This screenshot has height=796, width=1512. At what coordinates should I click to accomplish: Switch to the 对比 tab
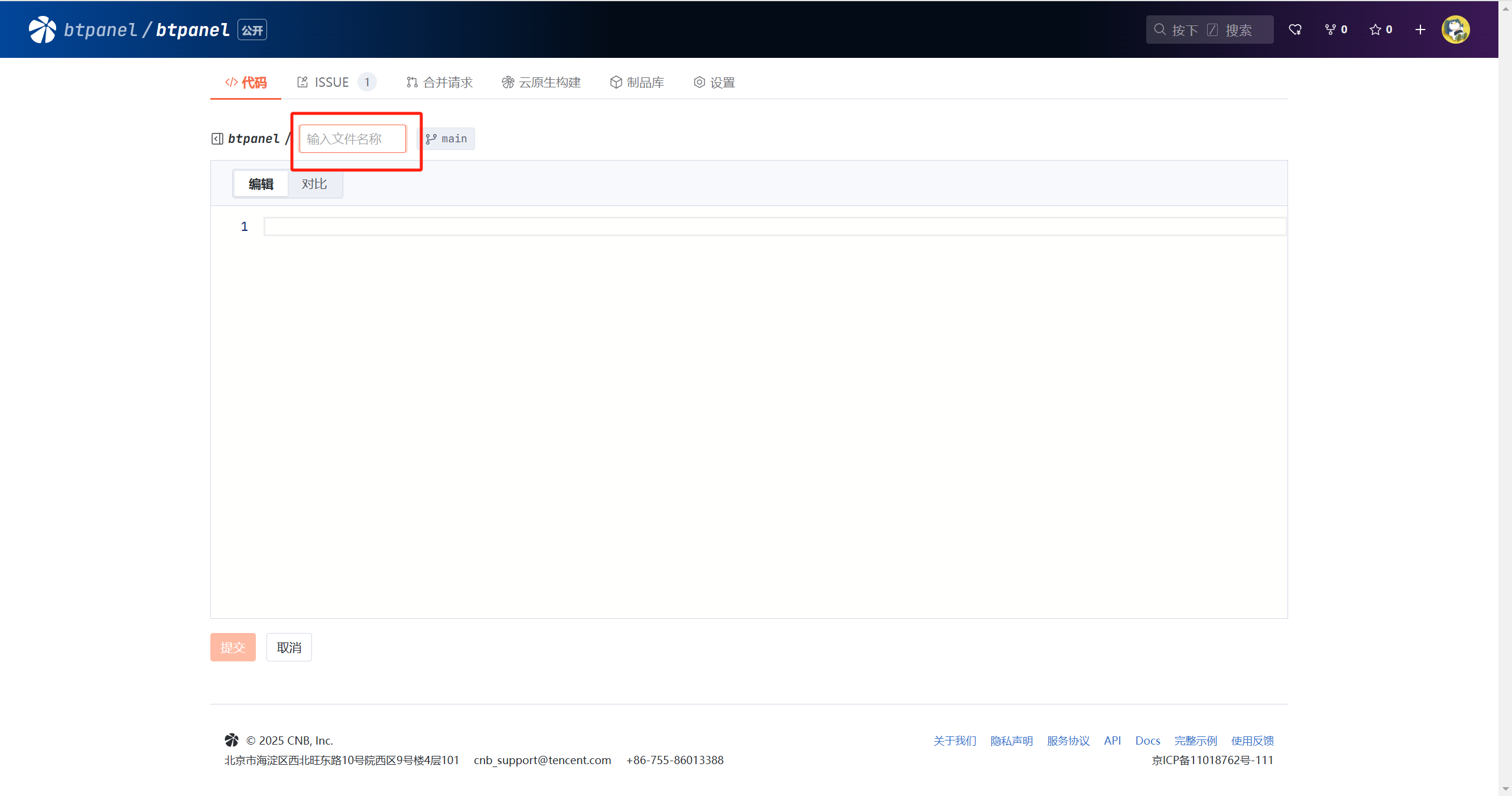(314, 184)
